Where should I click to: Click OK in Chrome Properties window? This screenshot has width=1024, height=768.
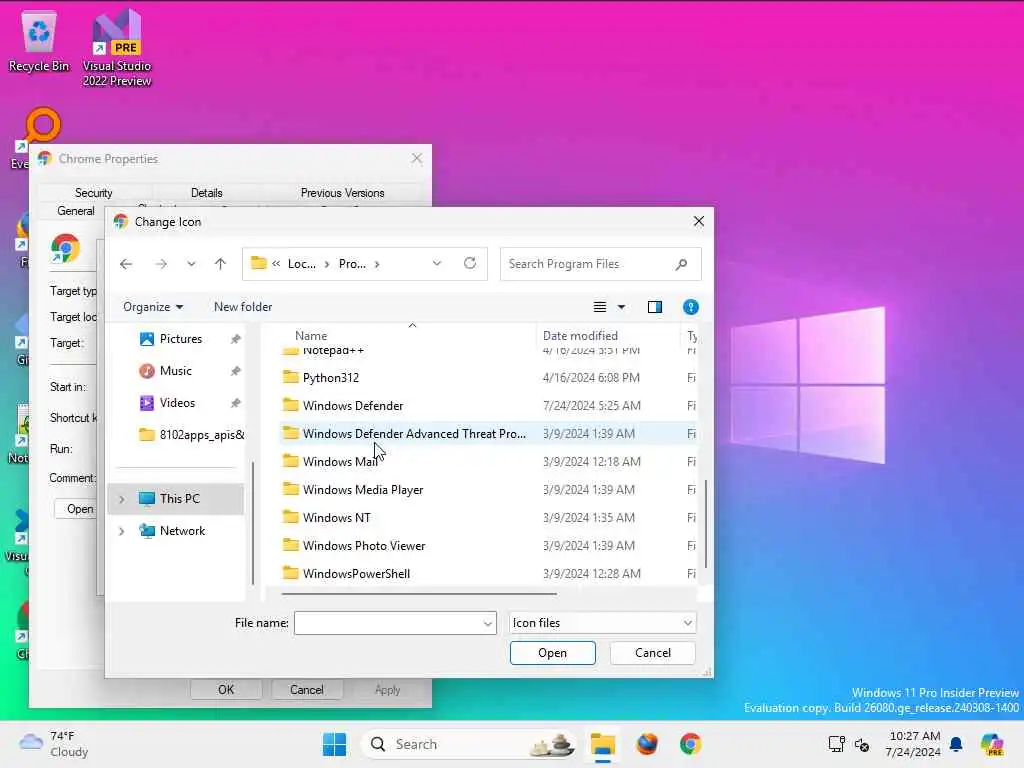click(226, 690)
